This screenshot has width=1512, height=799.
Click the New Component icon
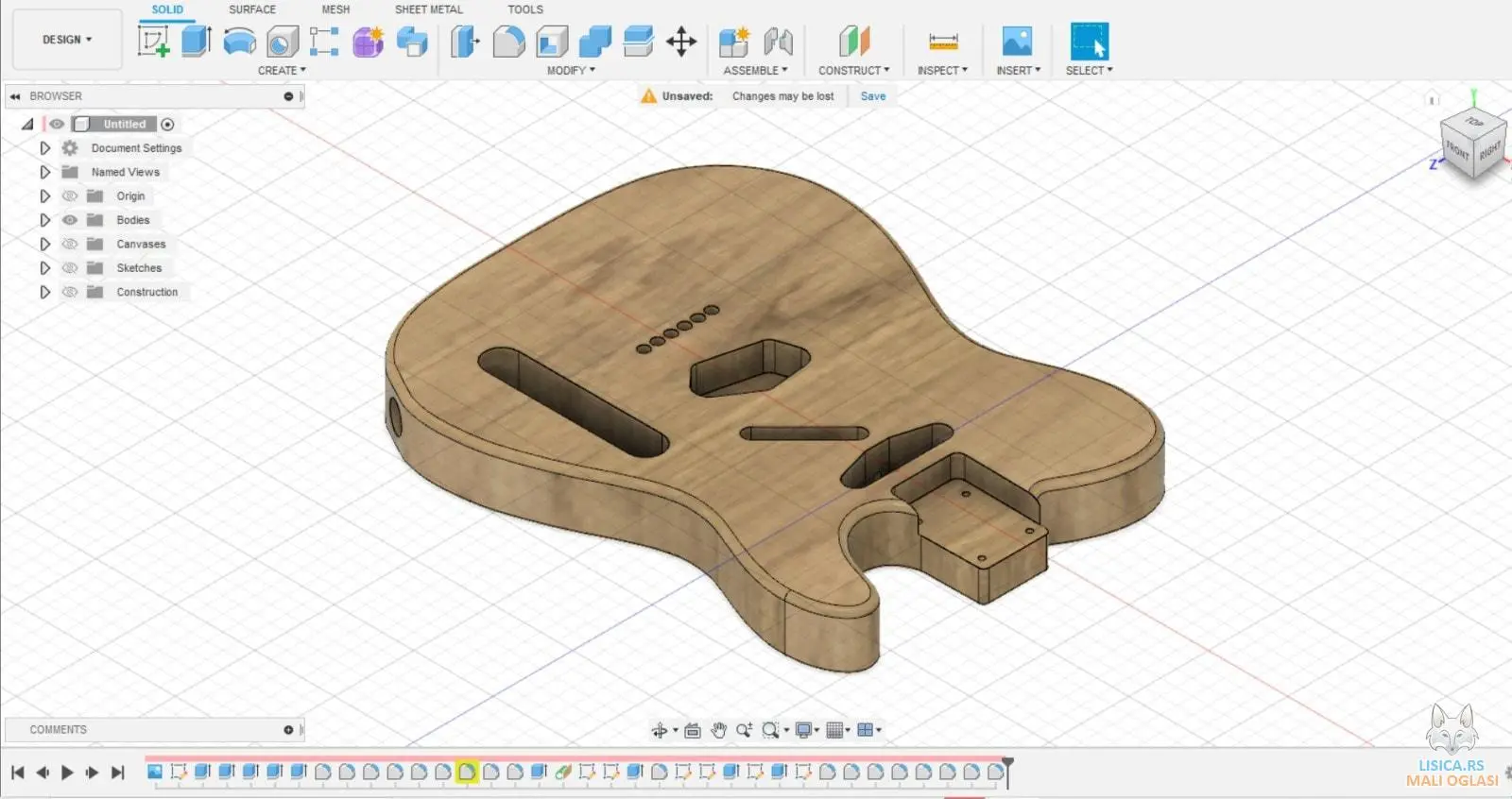pos(734,42)
